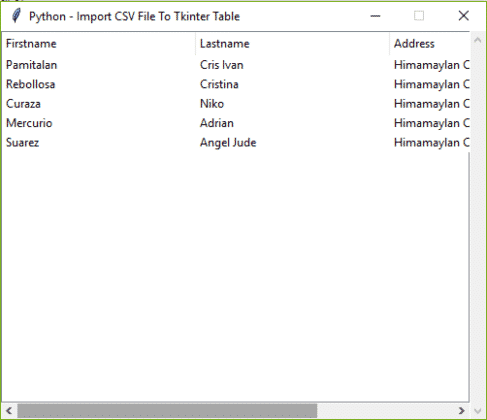The image size is (487, 420).
Task: Select the Mercurio row
Action: pos(236,123)
